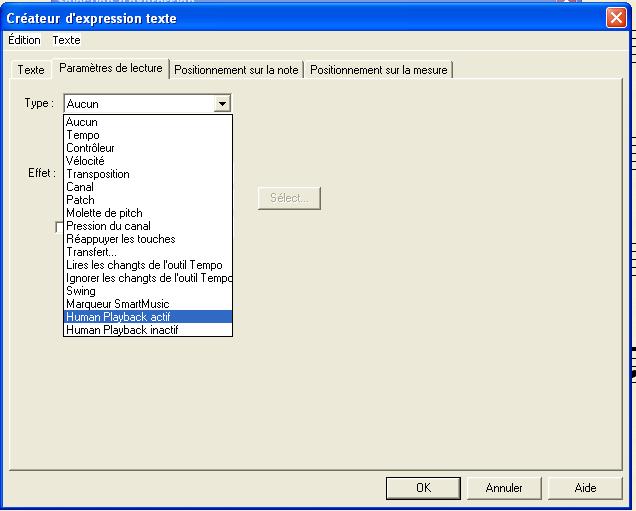Select 'Tempo' from the Type list
Screen dimensions: 636x511
147,135
